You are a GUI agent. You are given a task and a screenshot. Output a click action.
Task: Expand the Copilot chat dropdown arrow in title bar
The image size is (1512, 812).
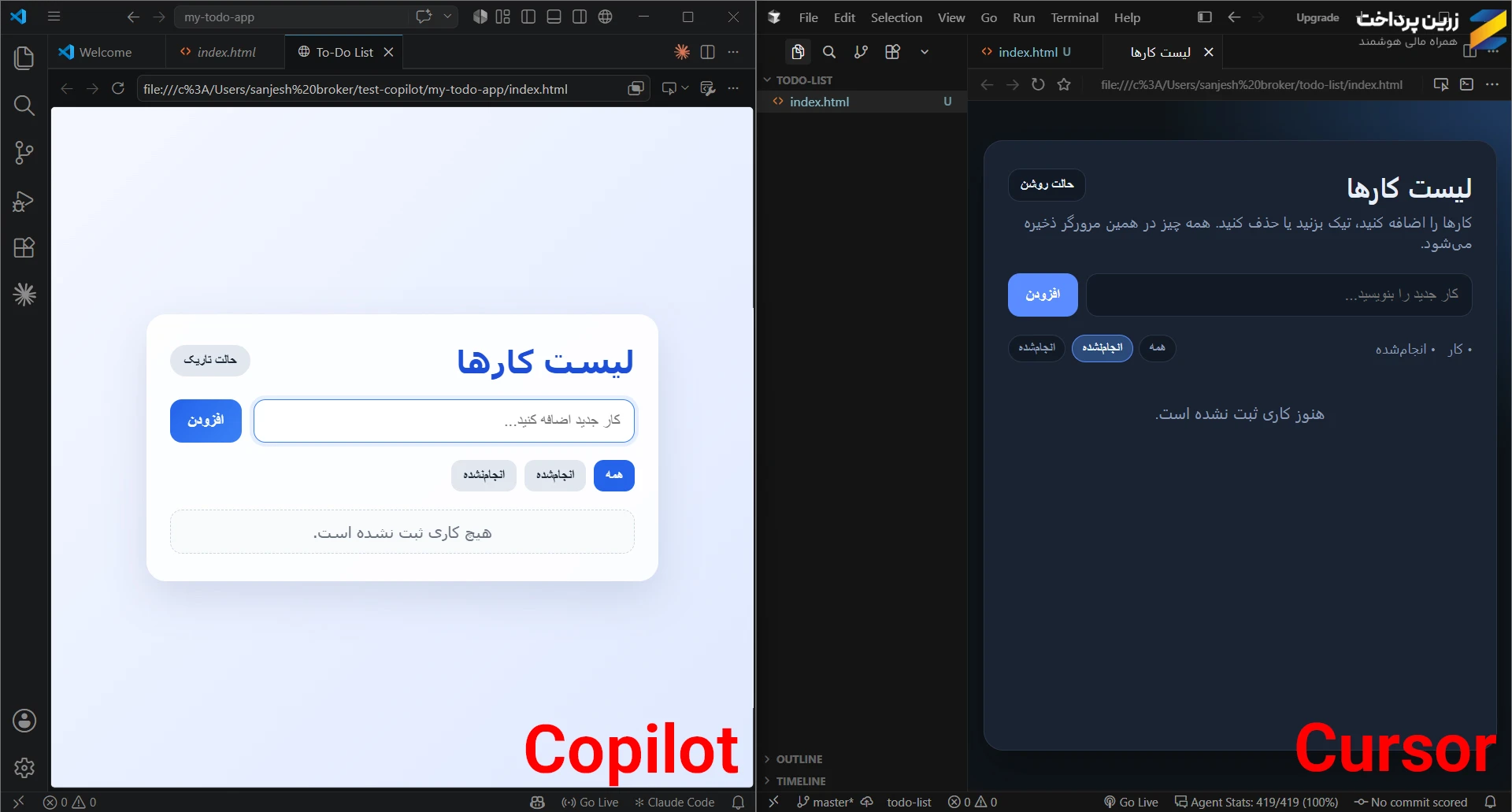click(x=448, y=17)
